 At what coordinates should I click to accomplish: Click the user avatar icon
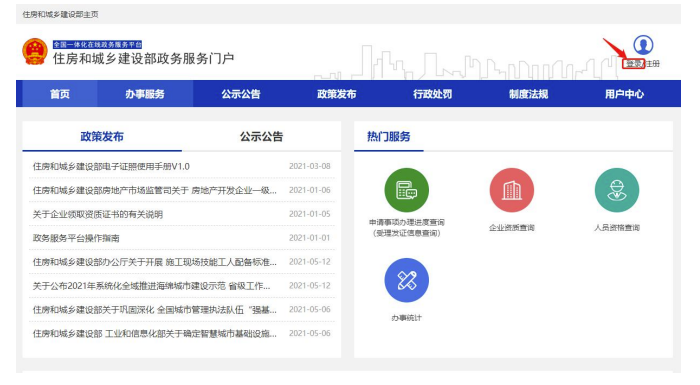643,45
